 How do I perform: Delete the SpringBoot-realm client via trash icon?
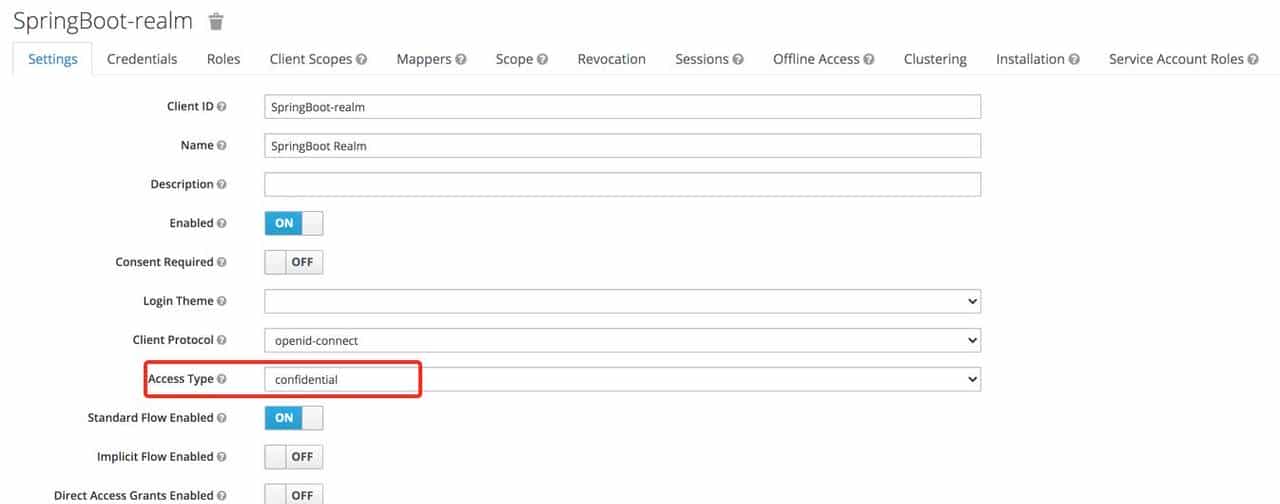[x=216, y=21]
